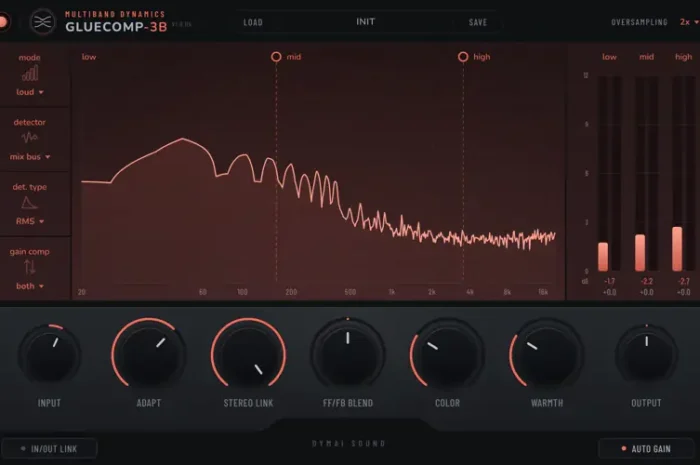The width and height of the screenshot is (700, 465).
Task: Click the low band gain reduction meter
Action: click(x=609, y=173)
